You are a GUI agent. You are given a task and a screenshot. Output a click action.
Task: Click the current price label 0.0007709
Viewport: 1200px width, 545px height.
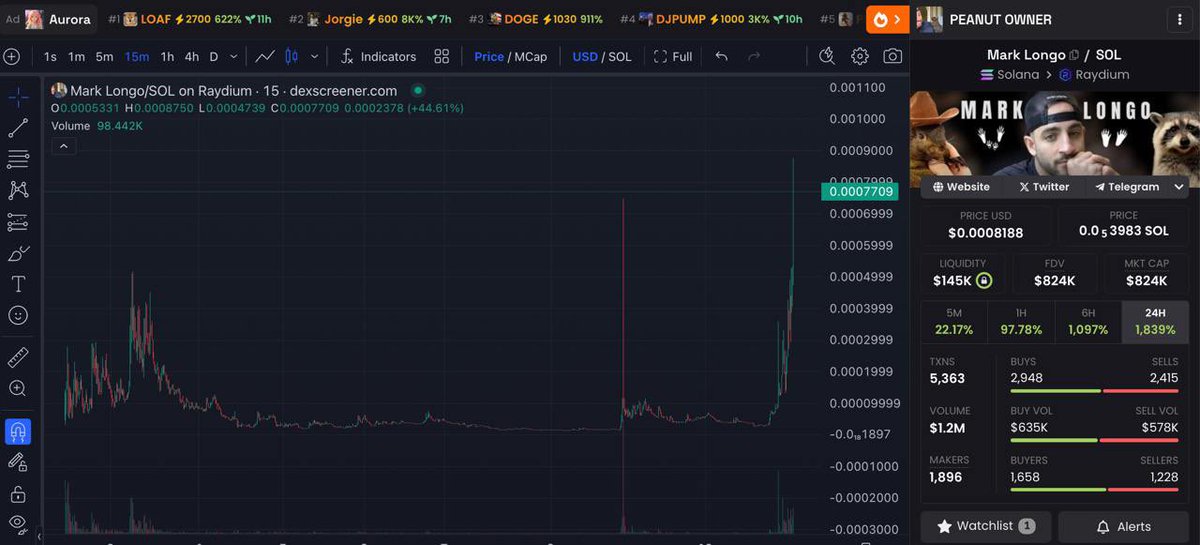858,191
